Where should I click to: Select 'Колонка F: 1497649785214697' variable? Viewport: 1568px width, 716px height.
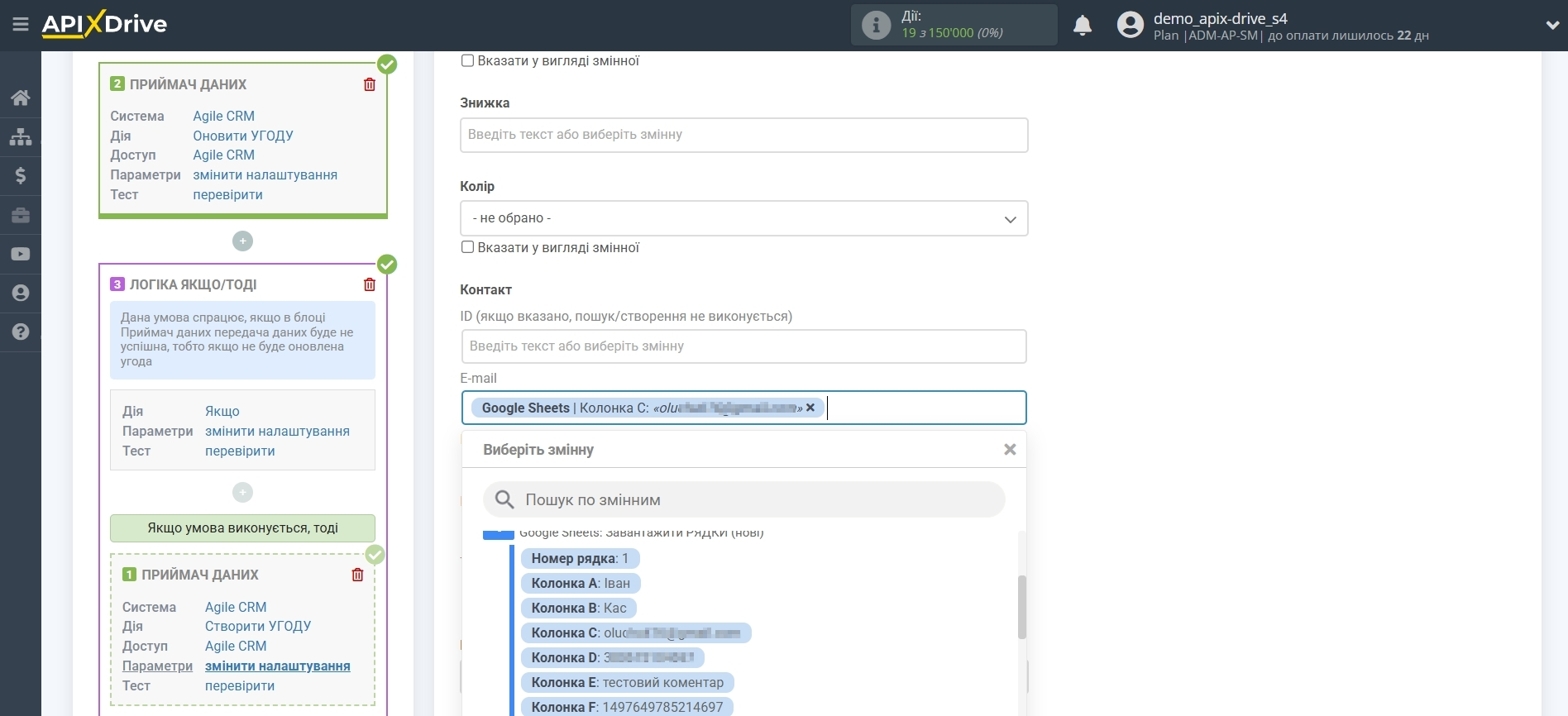click(627, 707)
